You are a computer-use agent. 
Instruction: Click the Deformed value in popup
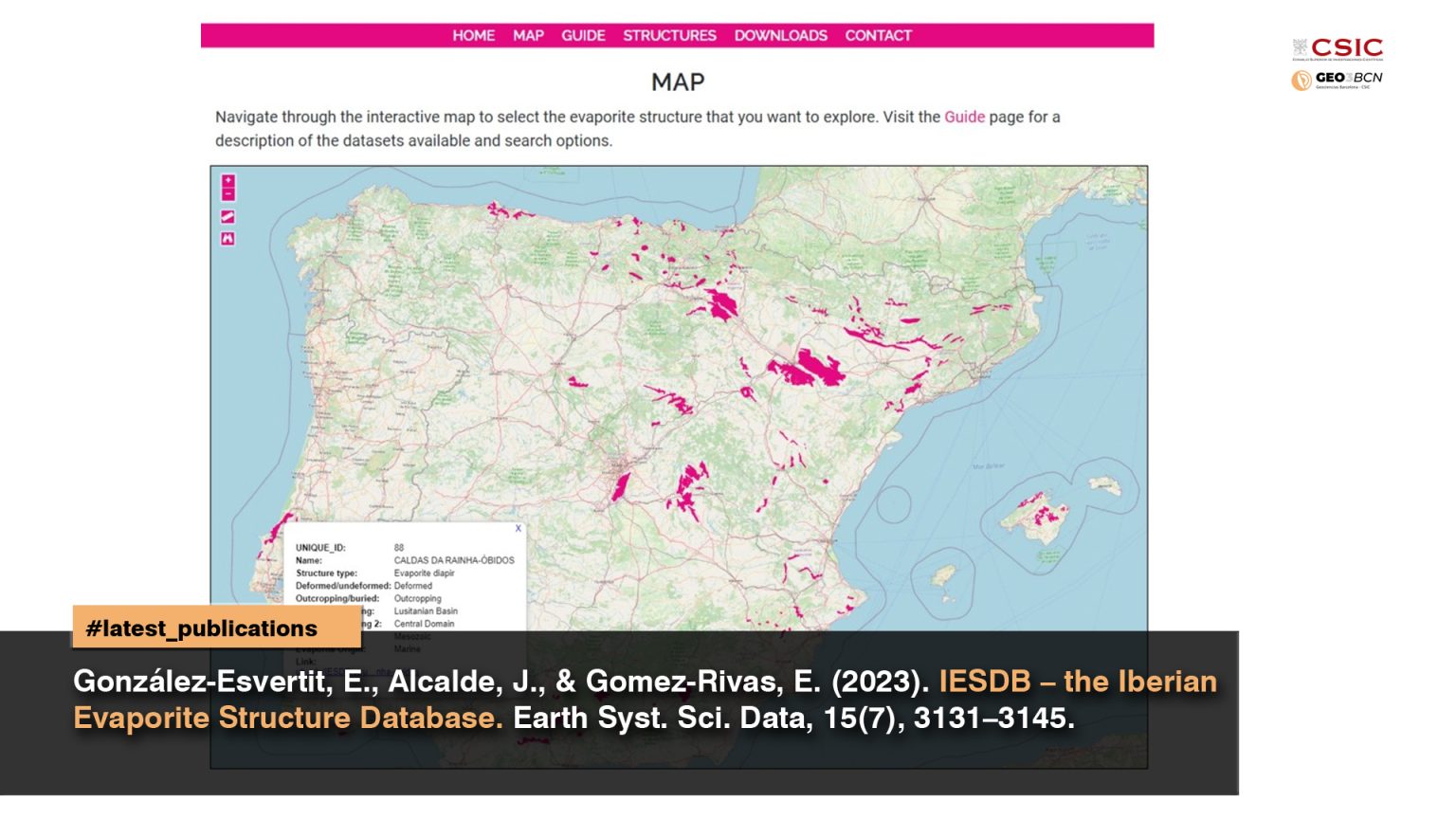coord(413,586)
